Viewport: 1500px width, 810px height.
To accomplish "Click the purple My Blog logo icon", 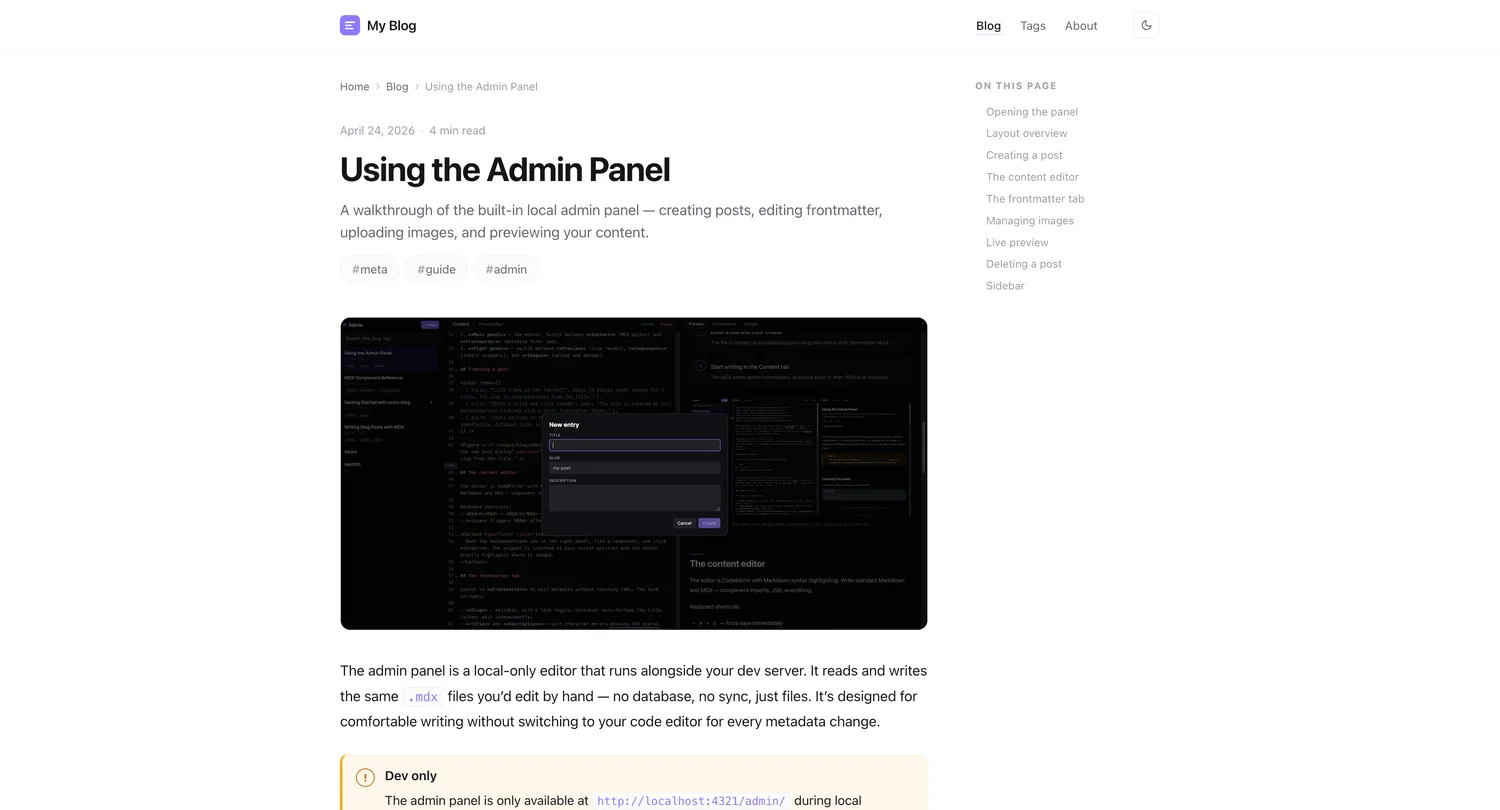I will coord(349,26).
